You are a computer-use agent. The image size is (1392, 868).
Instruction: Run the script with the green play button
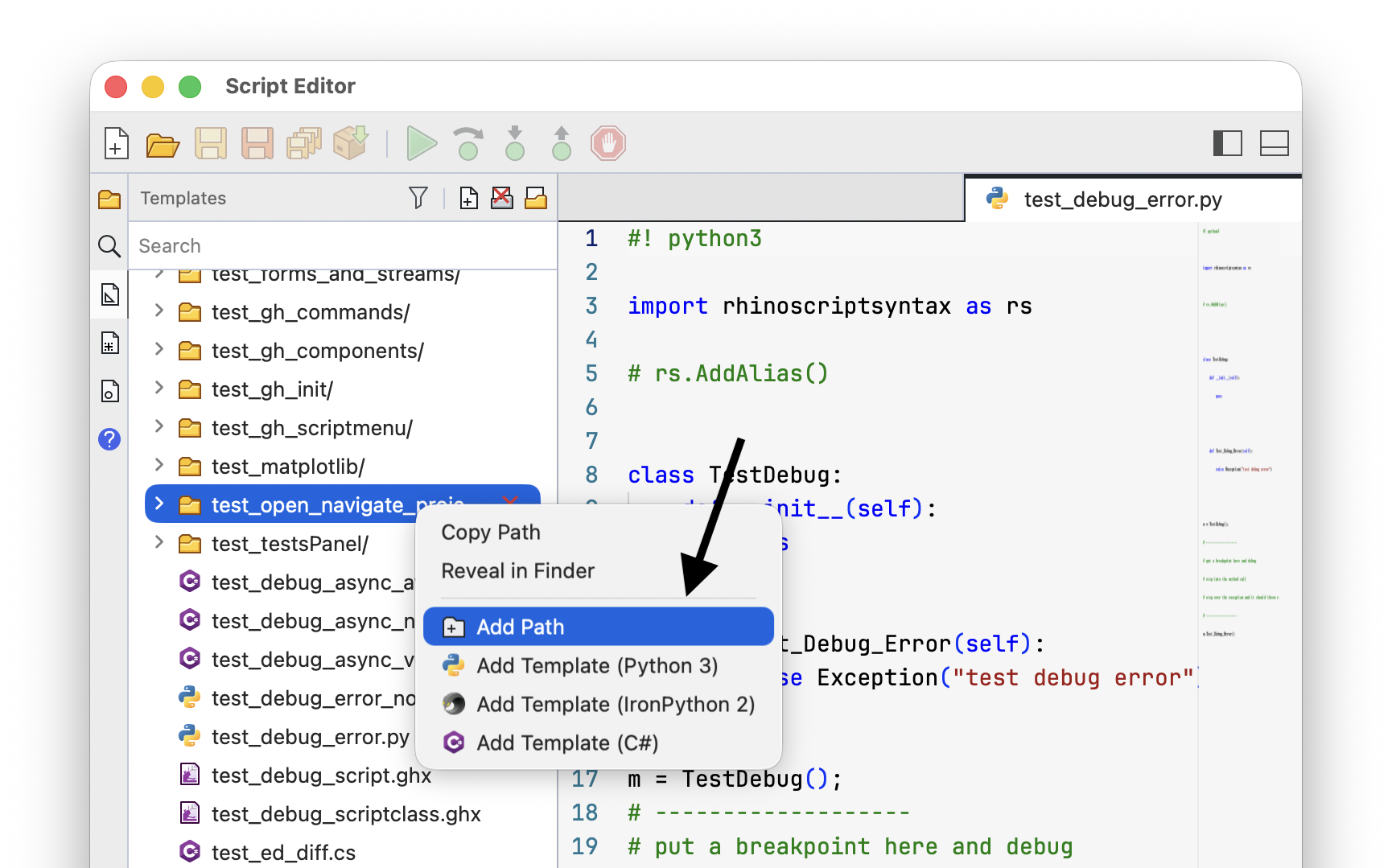[422, 144]
